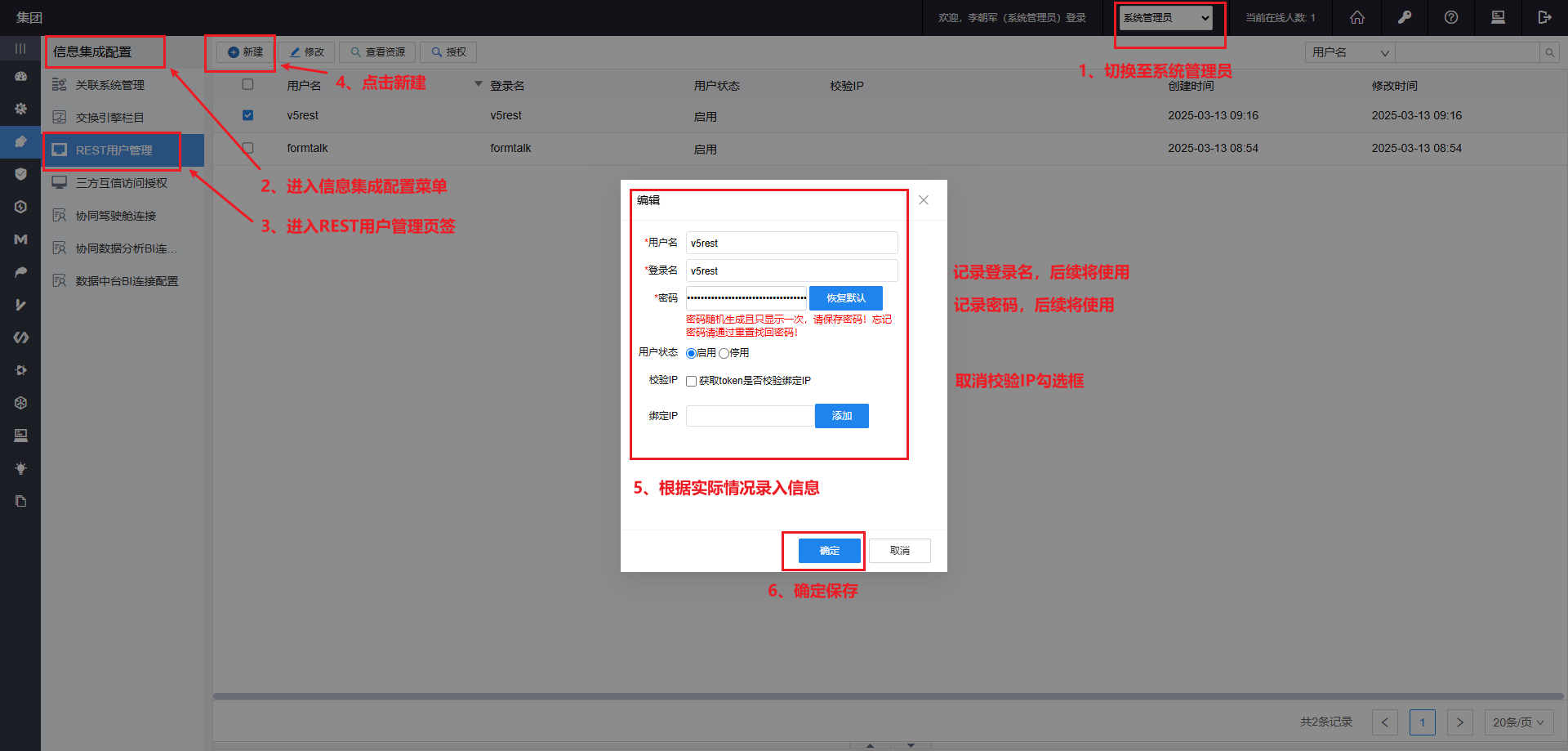This screenshot has width=1568, height=751.
Task: Open the document copy icon in sidebar
Action: tap(20, 501)
